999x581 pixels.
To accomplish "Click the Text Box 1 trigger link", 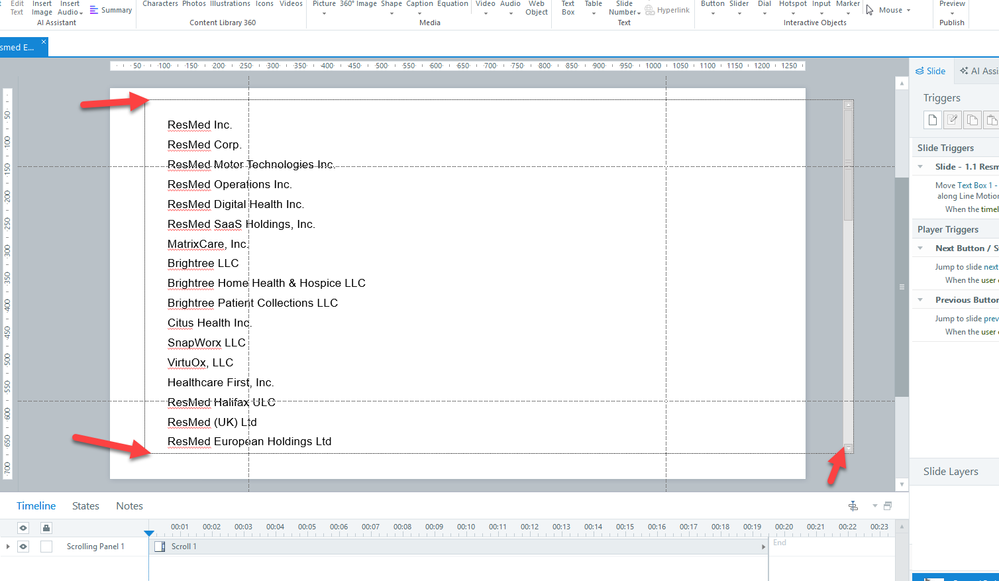I will click(x=975, y=185).
